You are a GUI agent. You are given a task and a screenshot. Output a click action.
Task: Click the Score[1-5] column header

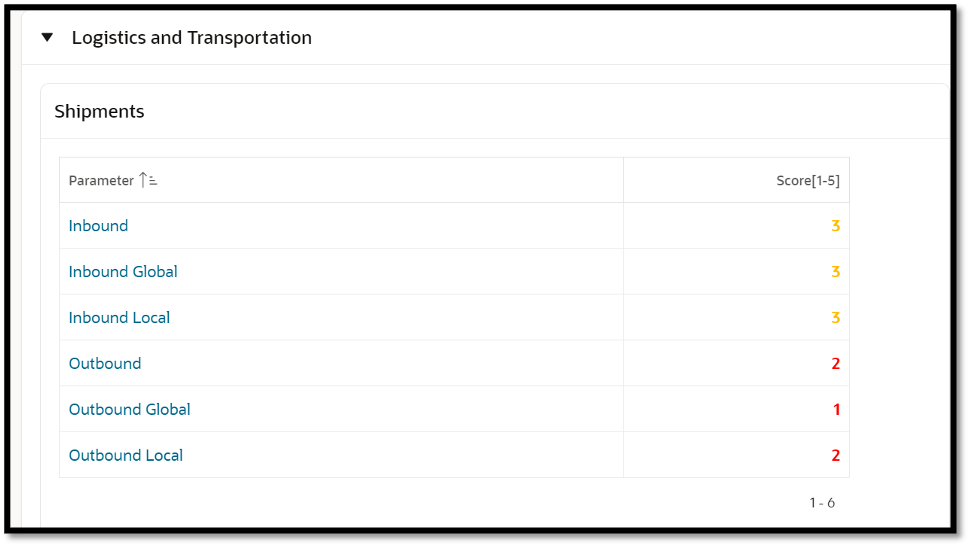[807, 181]
